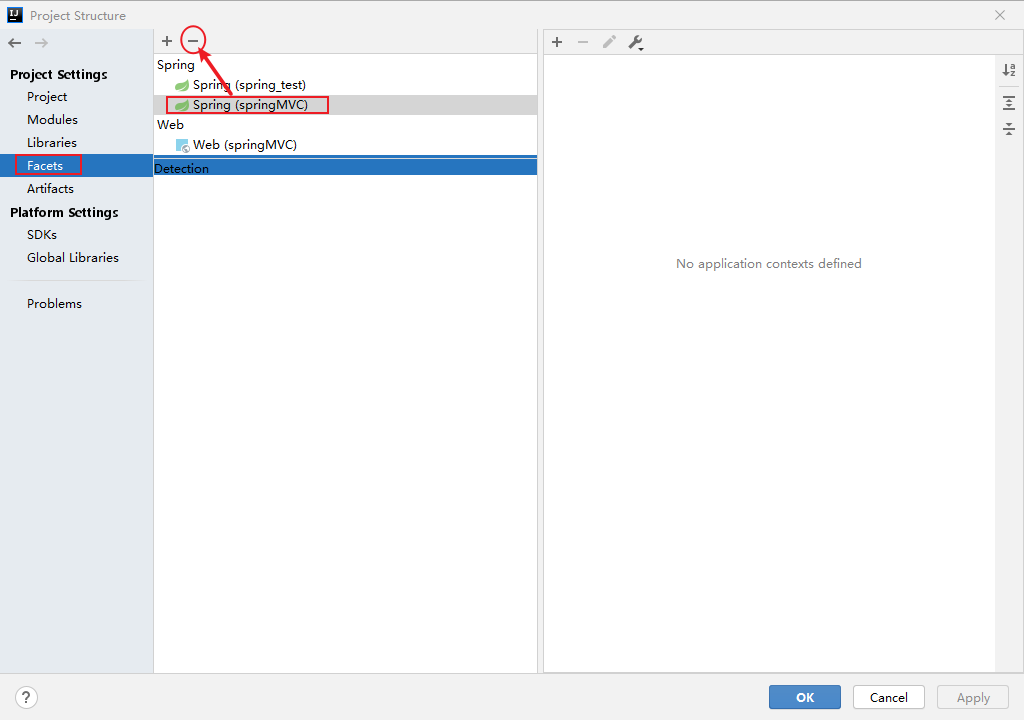This screenshot has width=1024, height=720.
Task: Click the Platform Settings heading
Action: 64,212
